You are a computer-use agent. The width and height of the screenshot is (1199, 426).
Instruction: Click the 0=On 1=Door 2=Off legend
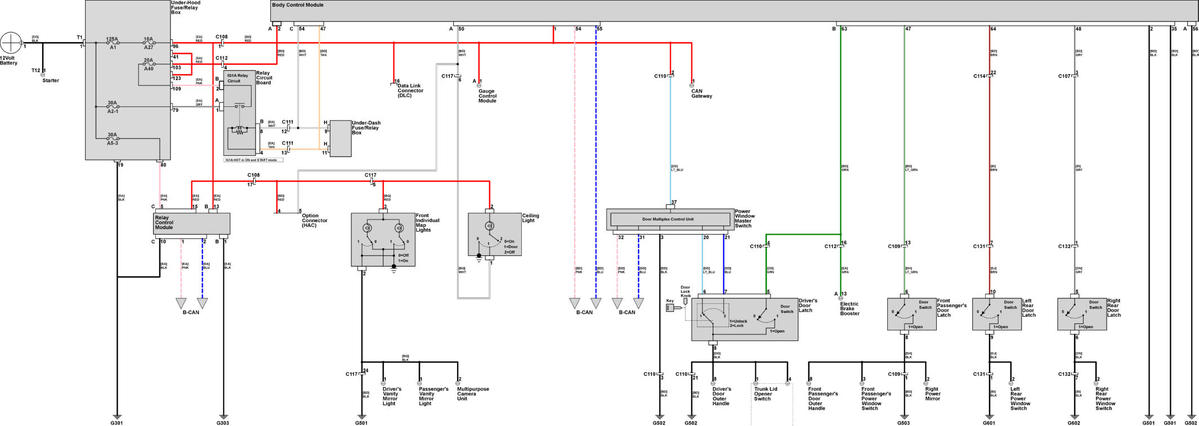point(510,246)
